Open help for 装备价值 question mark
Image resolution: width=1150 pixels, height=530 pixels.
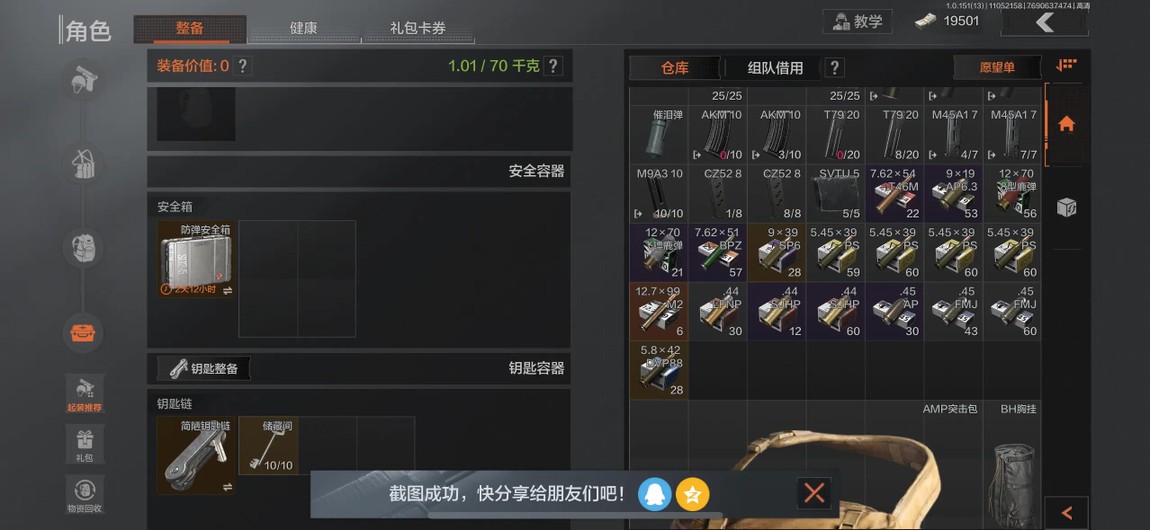pos(242,66)
